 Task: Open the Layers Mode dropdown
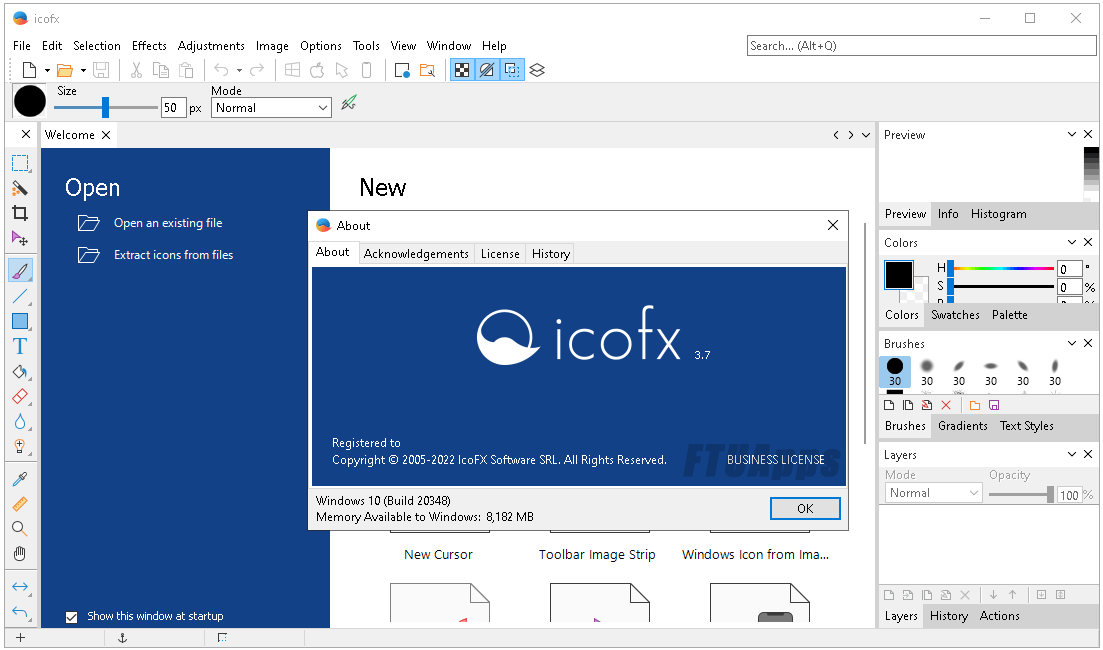tap(933, 493)
